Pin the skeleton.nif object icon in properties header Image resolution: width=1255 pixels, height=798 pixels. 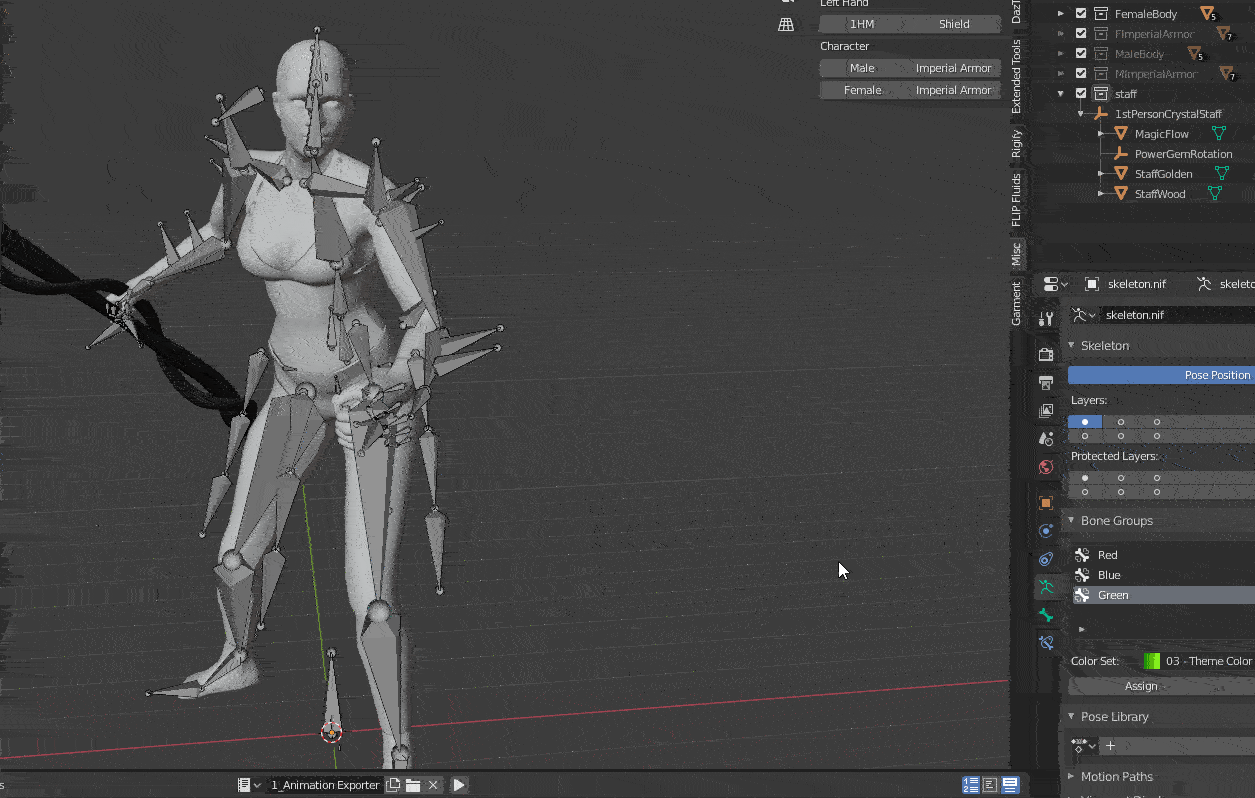coord(1092,284)
